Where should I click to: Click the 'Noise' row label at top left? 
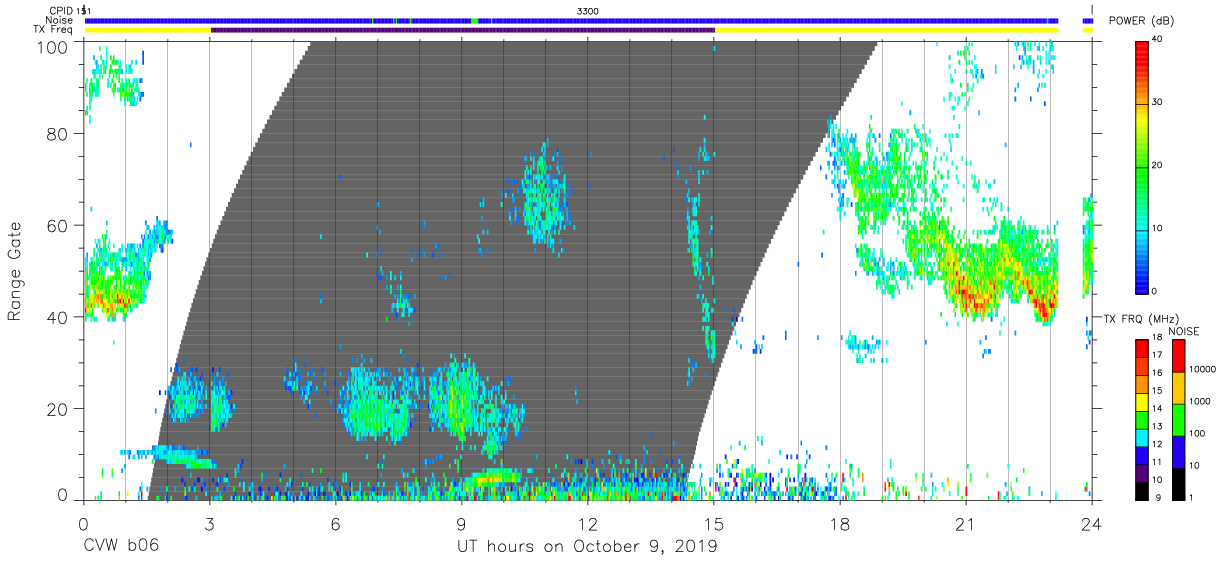pyautogui.click(x=58, y=20)
